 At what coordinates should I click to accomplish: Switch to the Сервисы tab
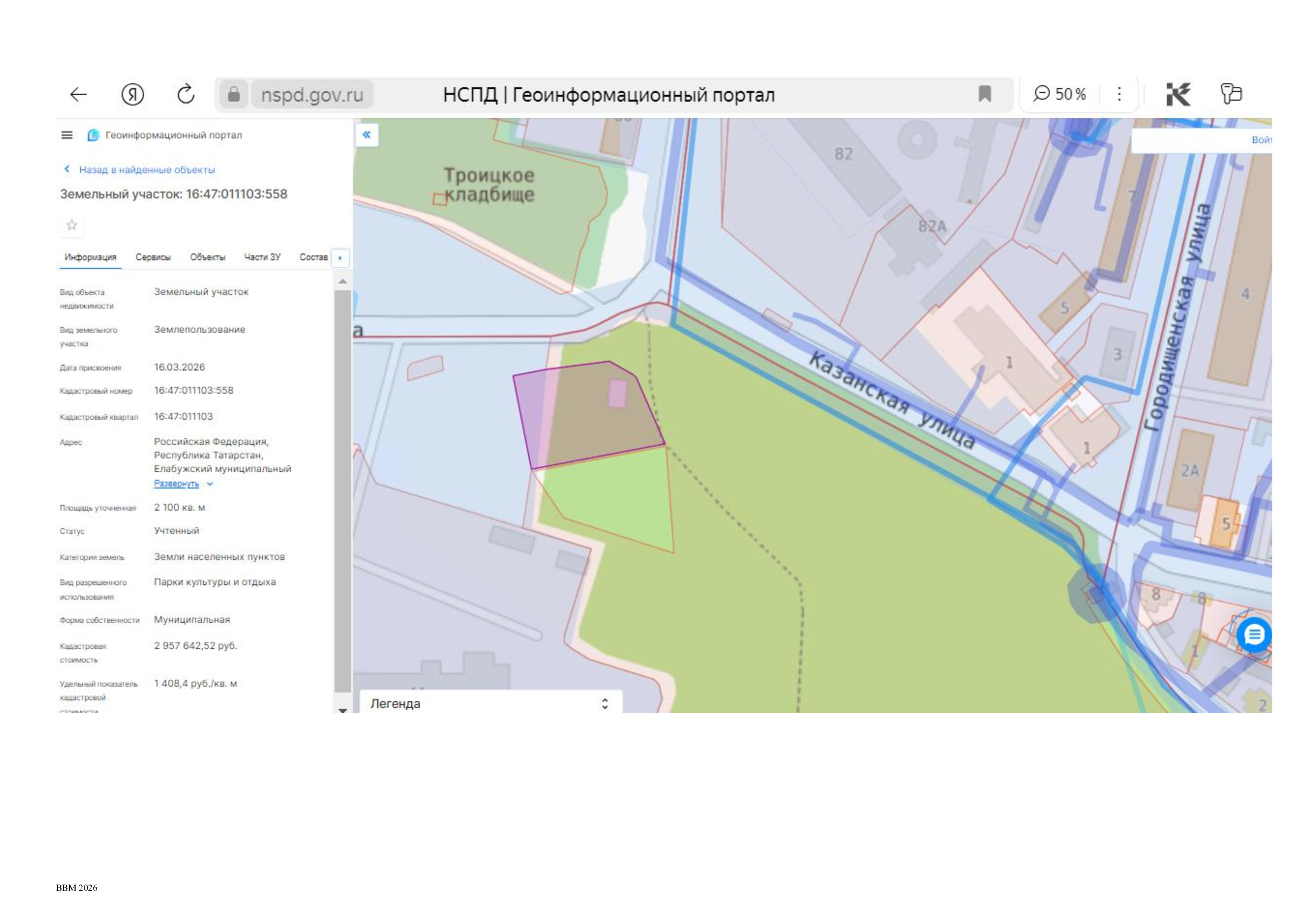[x=153, y=257]
